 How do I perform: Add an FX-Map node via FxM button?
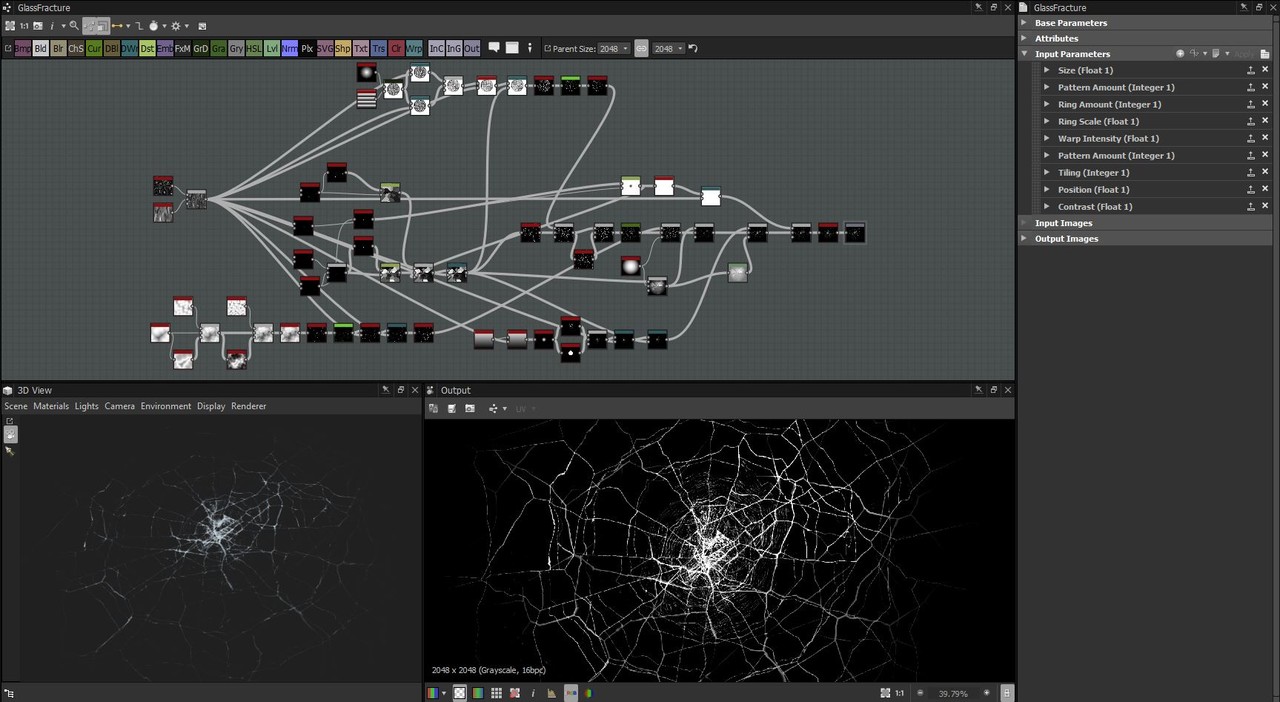[x=183, y=48]
